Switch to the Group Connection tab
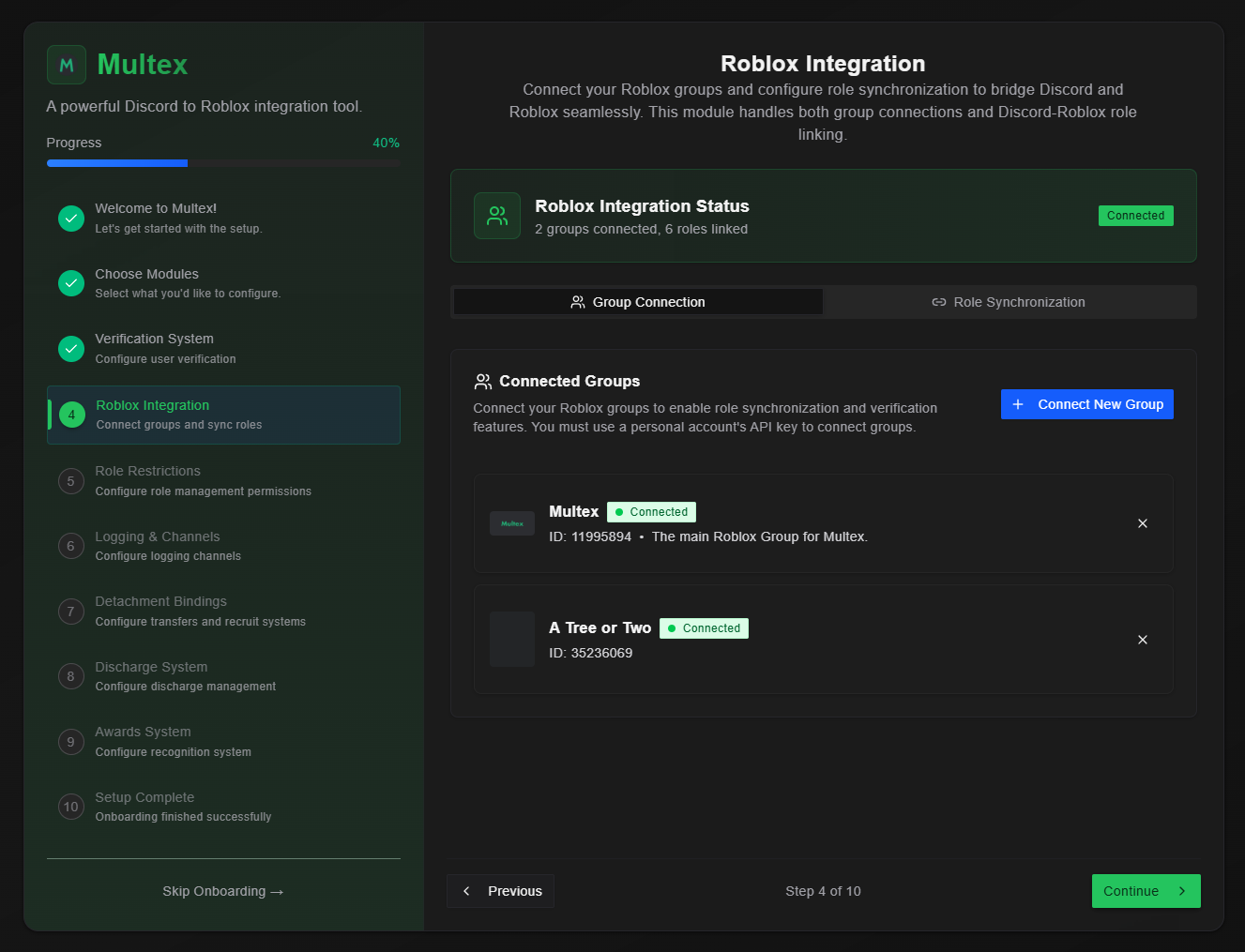This screenshot has width=1245, height=952. (x=638, y=302)
